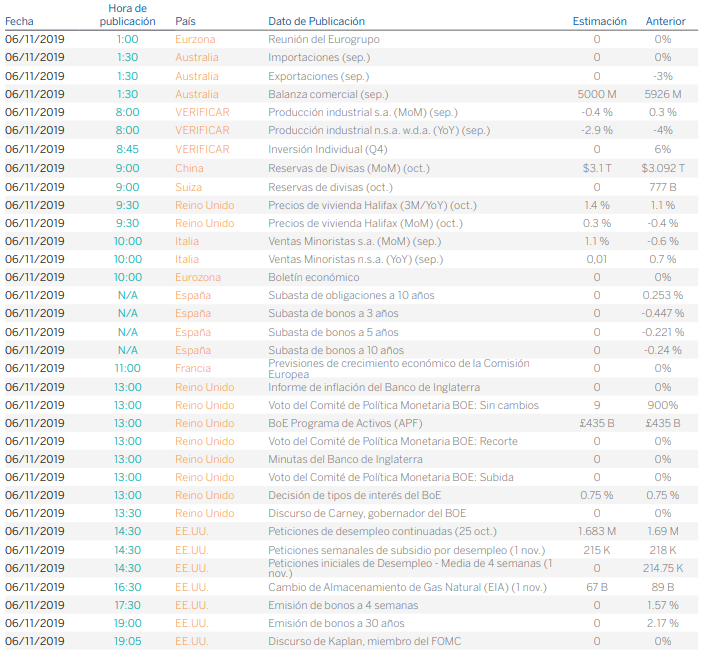Click the Balanza comercial (sep.) entry
Screen dimensions: 706x656
(328, 94)
